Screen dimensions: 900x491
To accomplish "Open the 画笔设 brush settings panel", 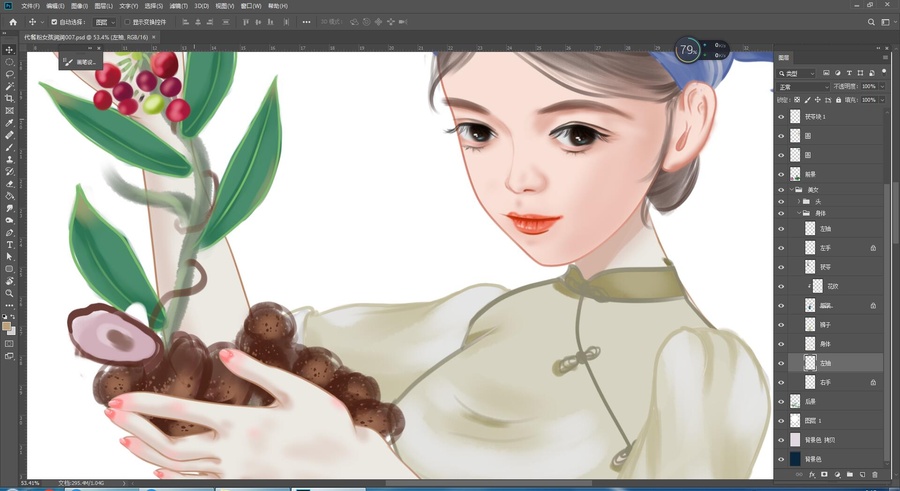I will [x=81, y=62].
